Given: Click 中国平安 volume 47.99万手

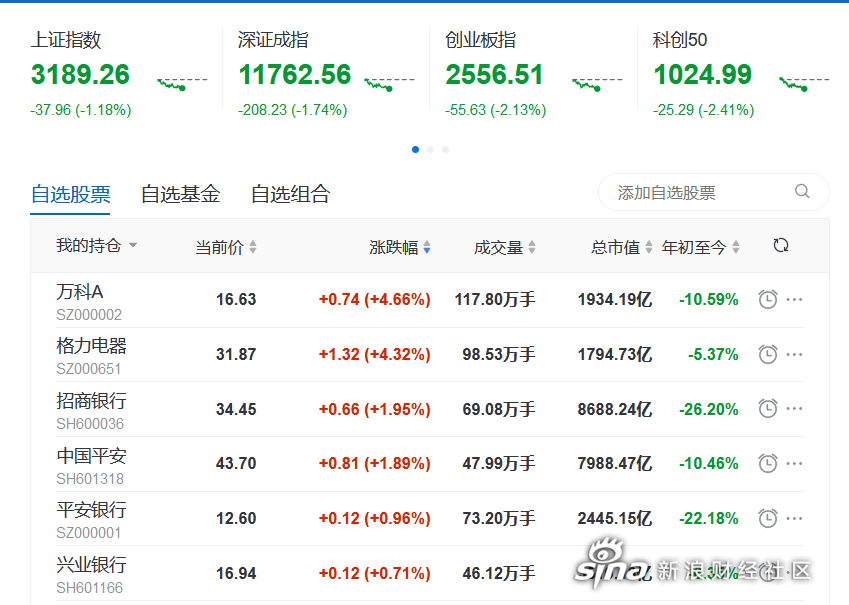Looking at the screenshot, I should (x=499, y=464).
